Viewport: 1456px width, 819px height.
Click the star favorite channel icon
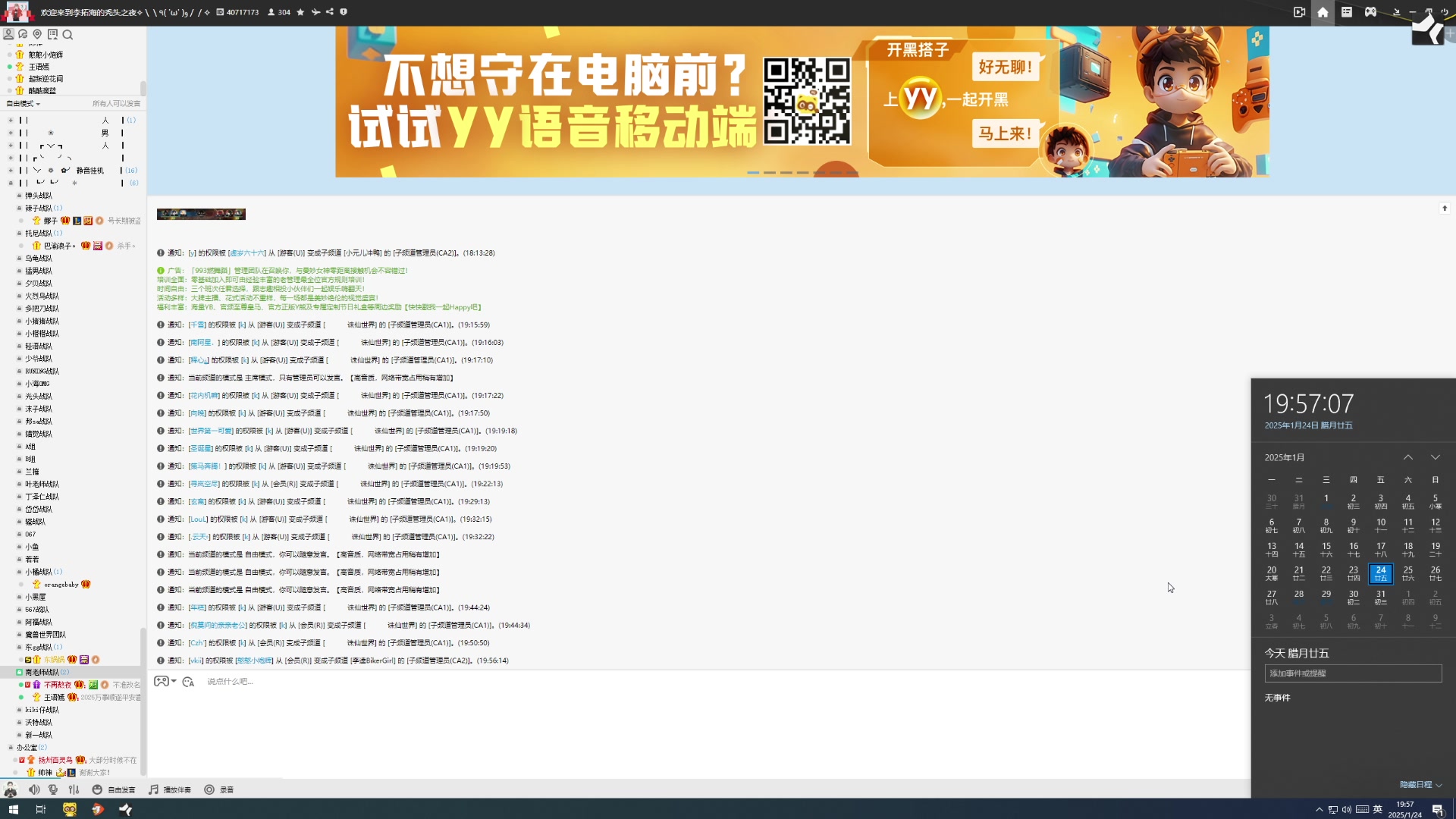point(300,12)
